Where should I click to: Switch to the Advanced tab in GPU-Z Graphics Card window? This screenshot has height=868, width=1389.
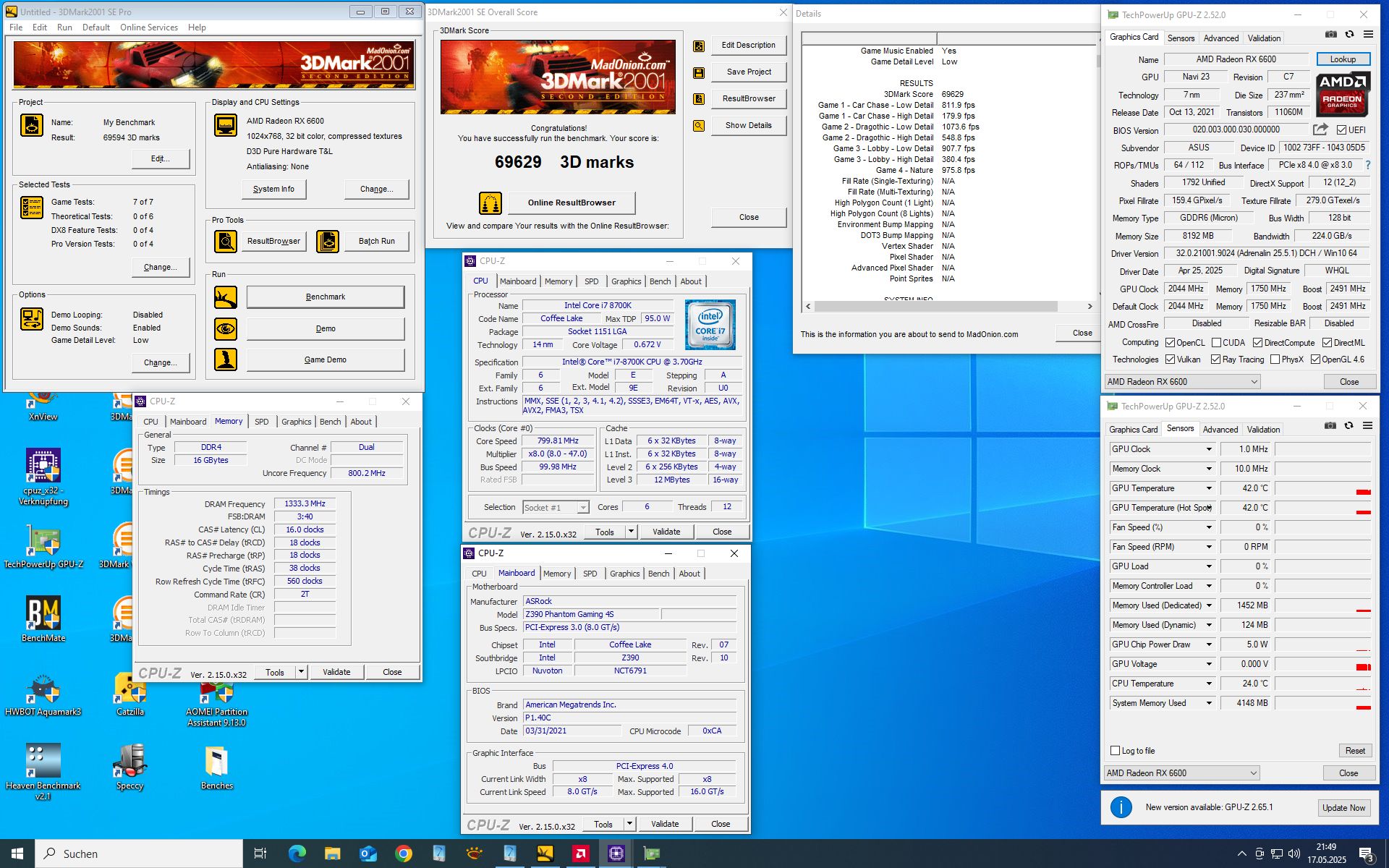(1221, 38)
